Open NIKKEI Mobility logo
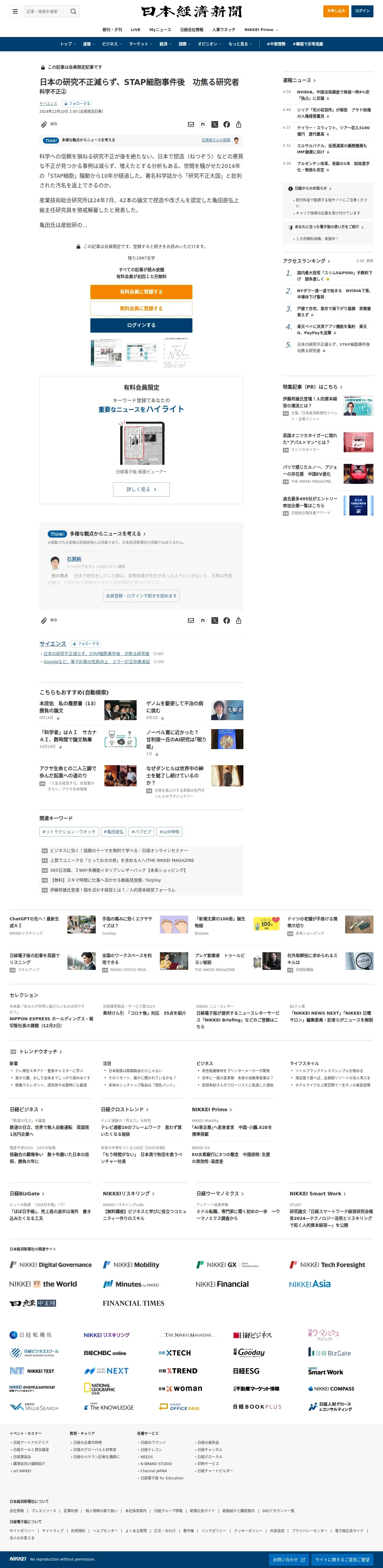Viewport: 383px width, 1568px height. pyautogui.click(x=131, y=1264)
